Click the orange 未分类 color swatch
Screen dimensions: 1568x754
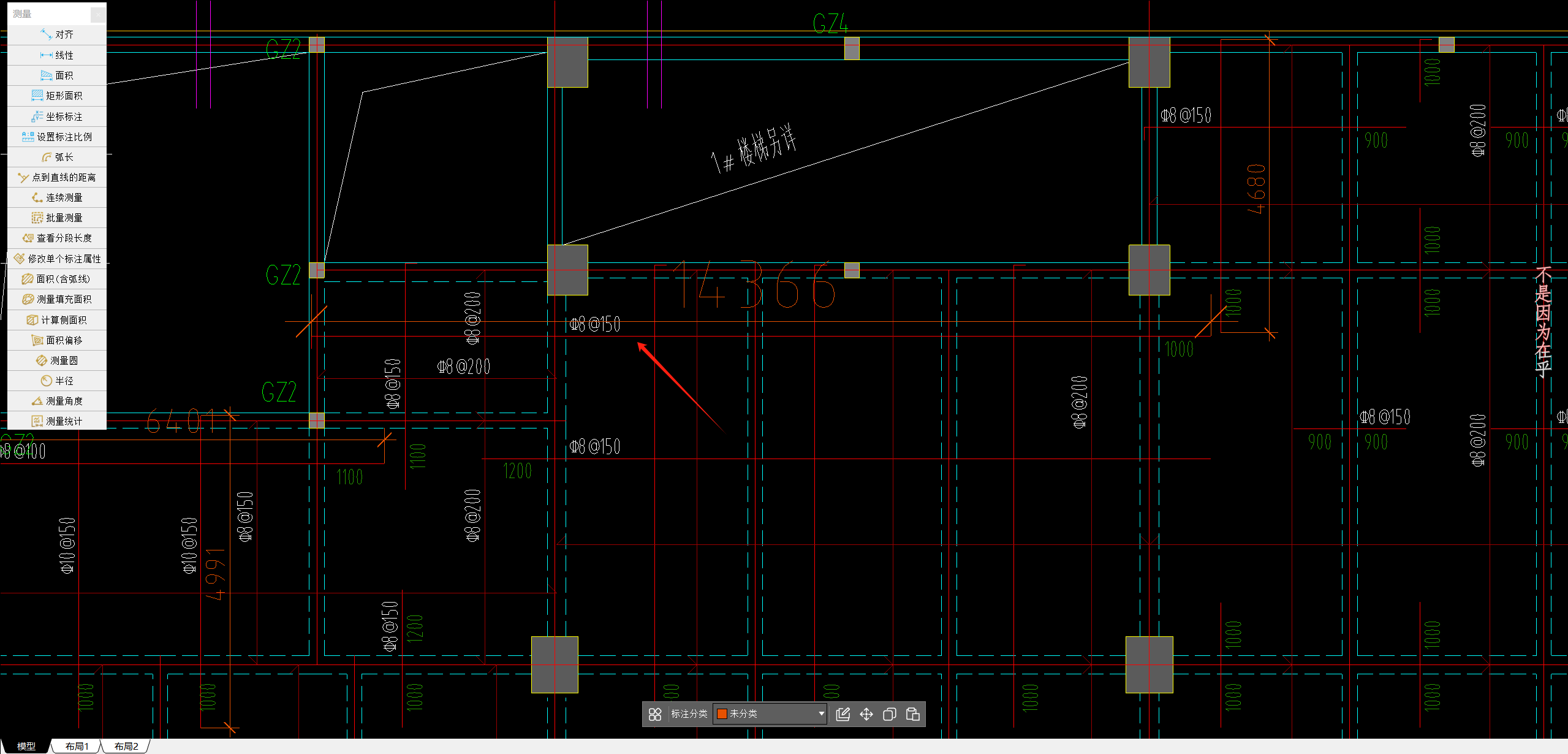click(722, 714)
